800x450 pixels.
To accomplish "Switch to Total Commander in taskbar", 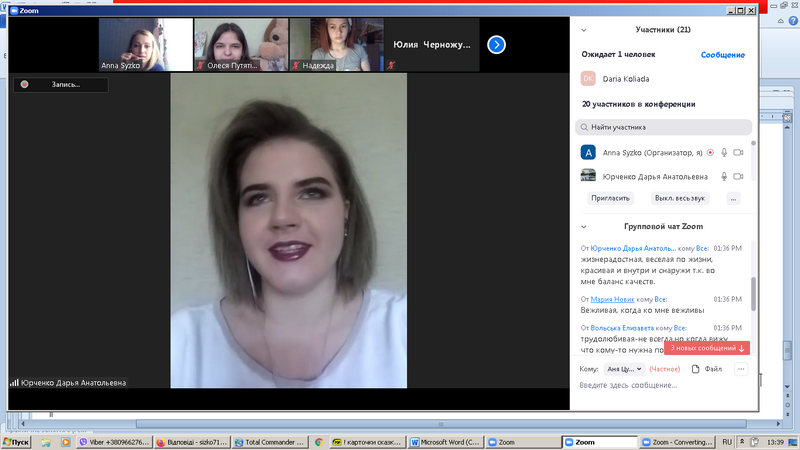I will point(265,441).
